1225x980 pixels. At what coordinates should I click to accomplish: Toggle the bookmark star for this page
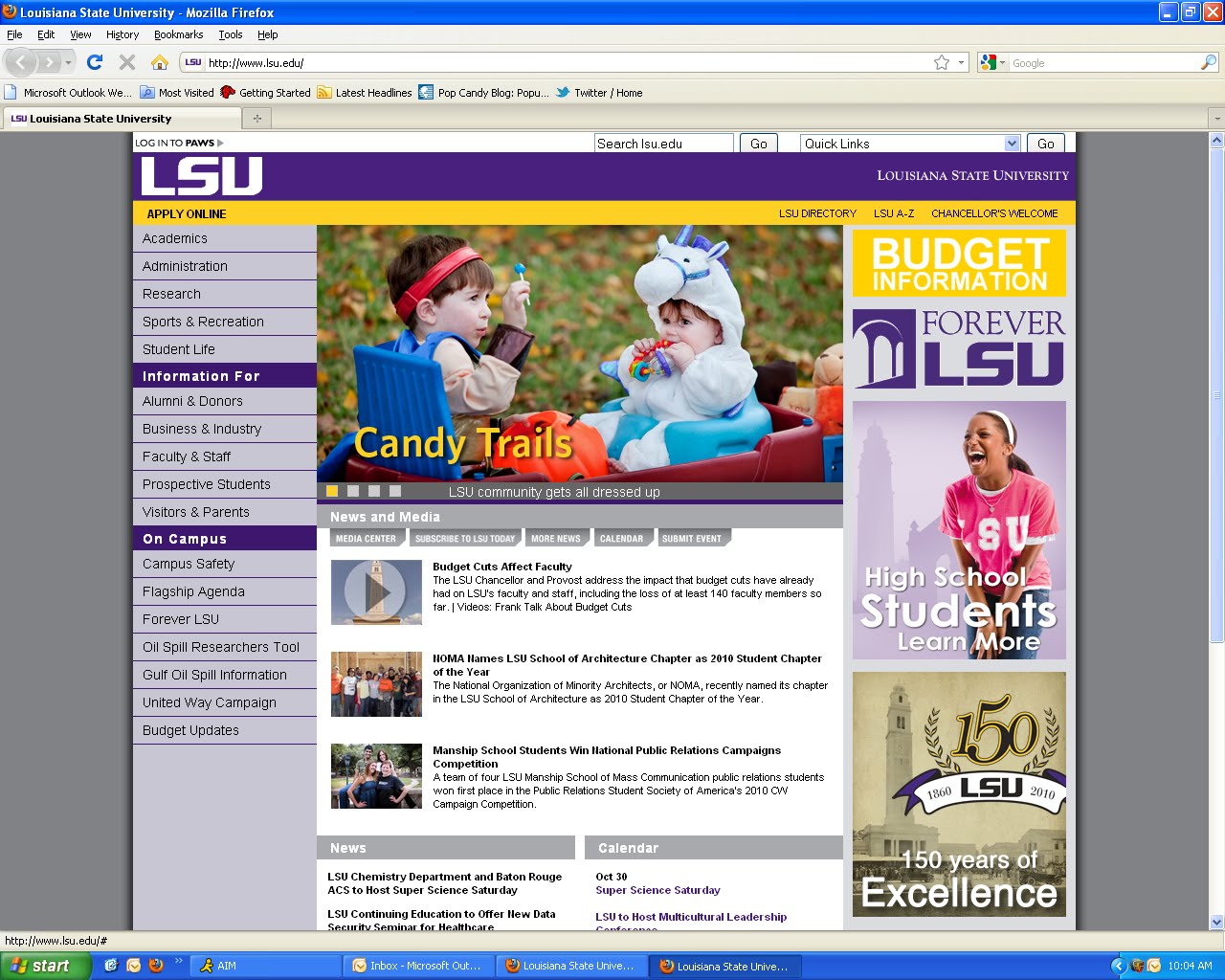tap(941, 61)
